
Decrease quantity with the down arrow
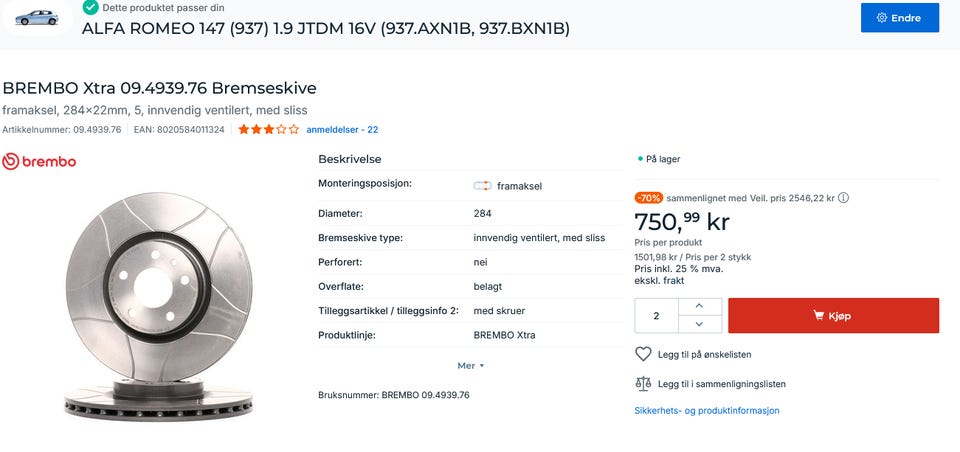coord(700,324)
